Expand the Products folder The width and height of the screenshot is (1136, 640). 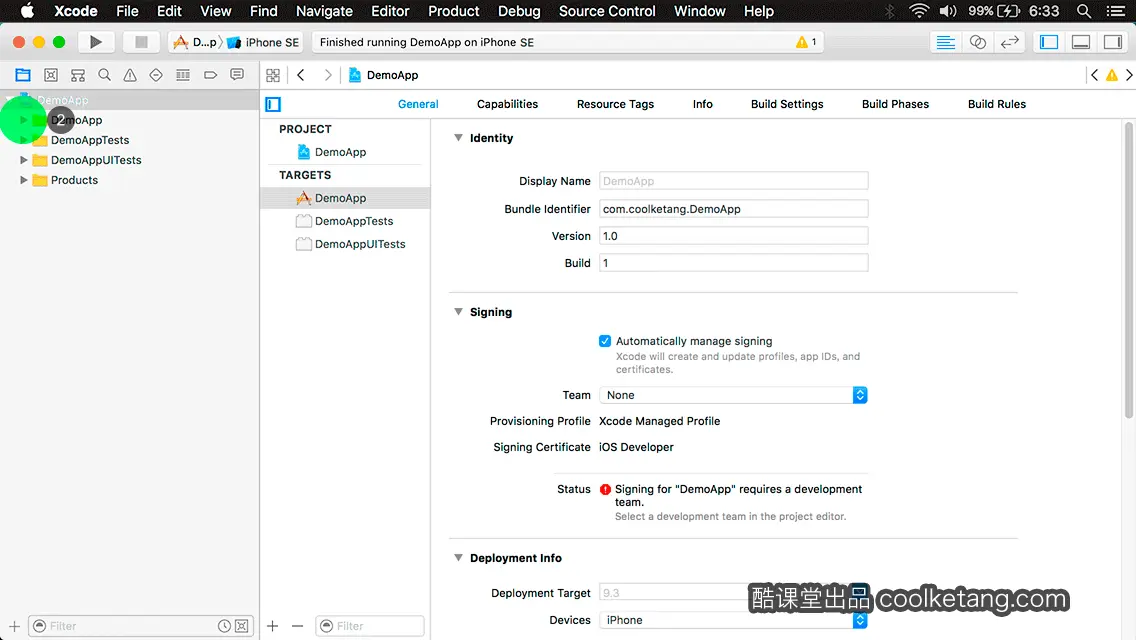23,180
